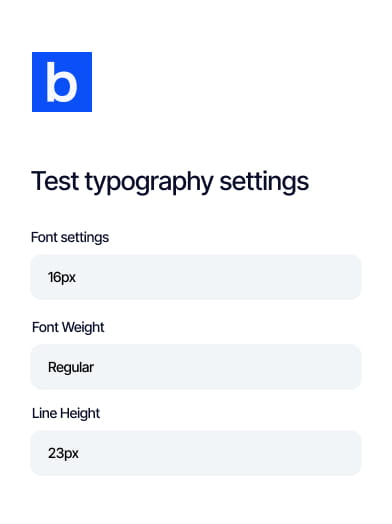Click the 'Test typography settings' heading
Viewport: 392px width, 524px height.
click(x=170, y=182)
